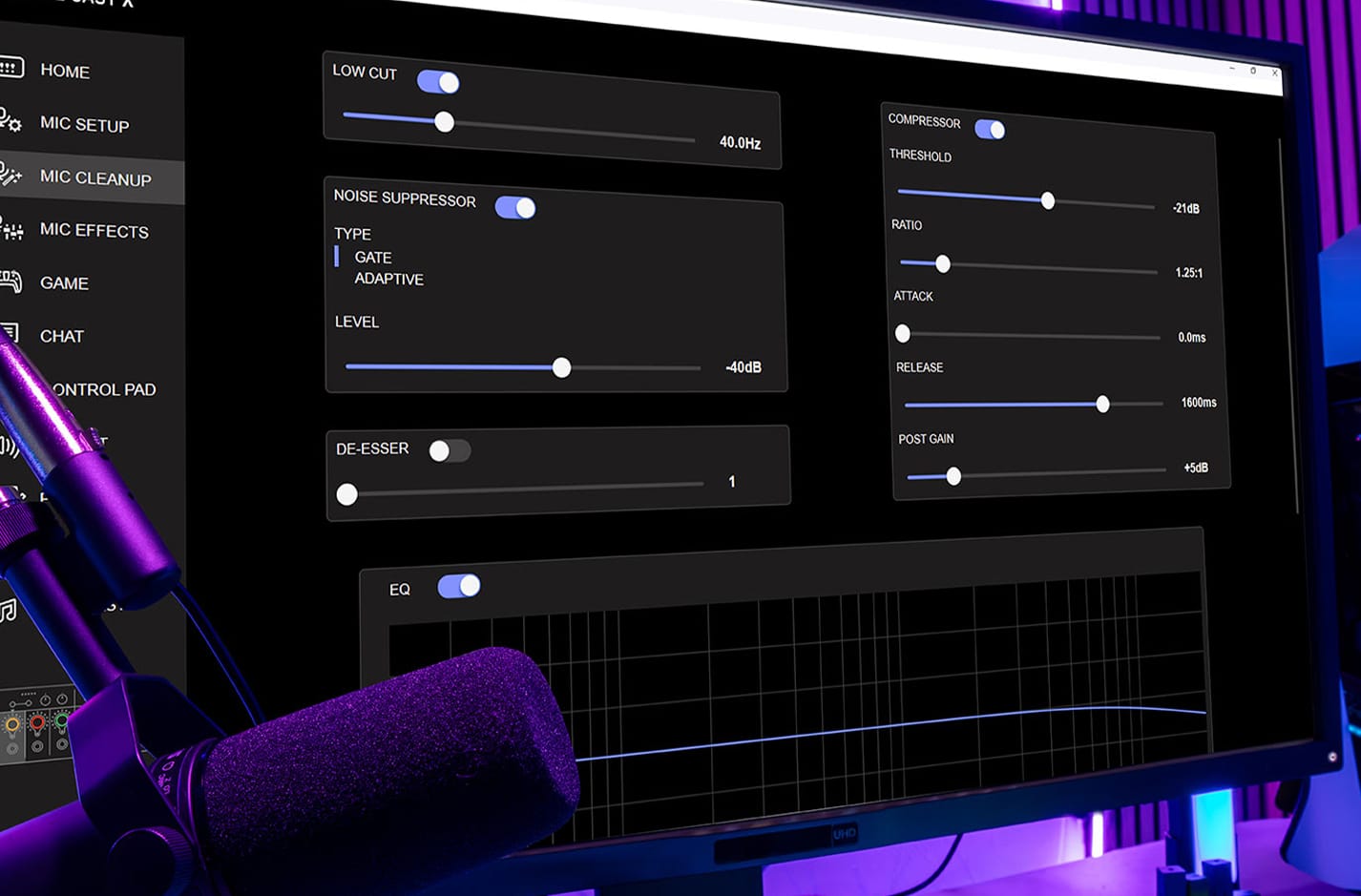Click the Compressor Release slider handle

tap(1103, 404)
